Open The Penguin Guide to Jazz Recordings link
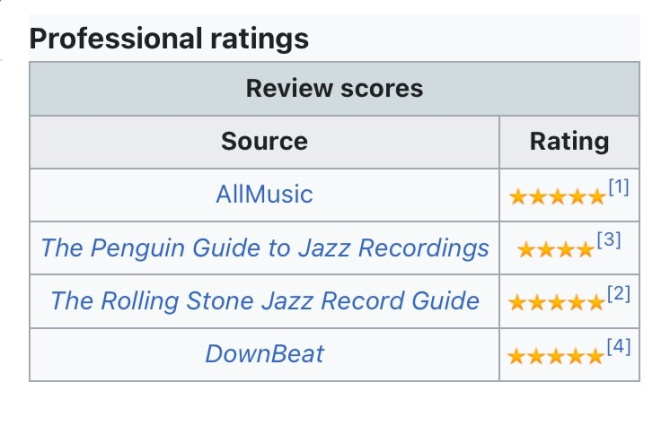Viewport: 670px width, 434px height. pos(264,248)
